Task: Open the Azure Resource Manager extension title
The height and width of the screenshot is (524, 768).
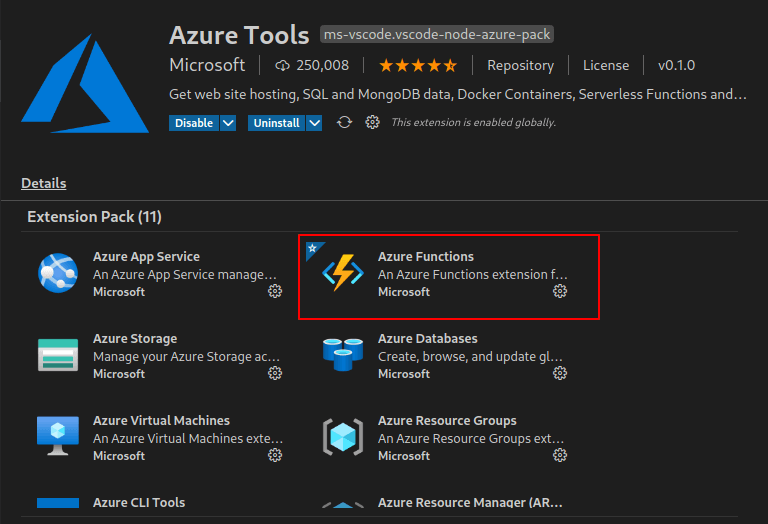Action: 470,502
